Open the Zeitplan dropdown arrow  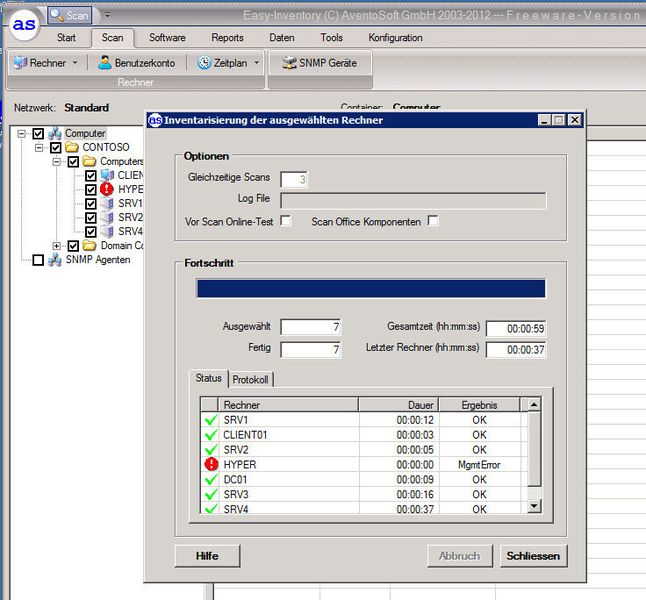click(x=256, y=63)
